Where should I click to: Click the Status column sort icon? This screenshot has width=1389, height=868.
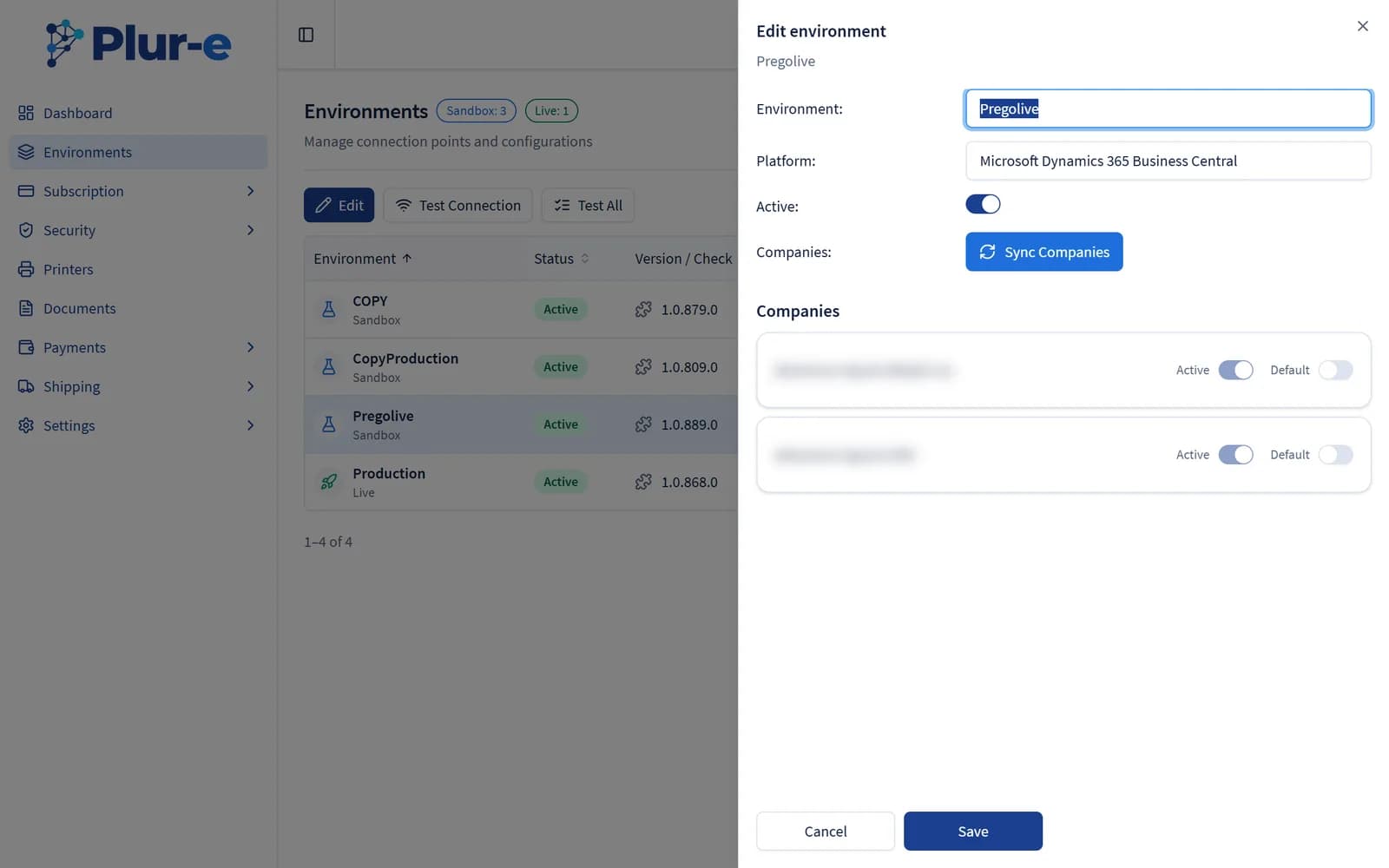585,259
